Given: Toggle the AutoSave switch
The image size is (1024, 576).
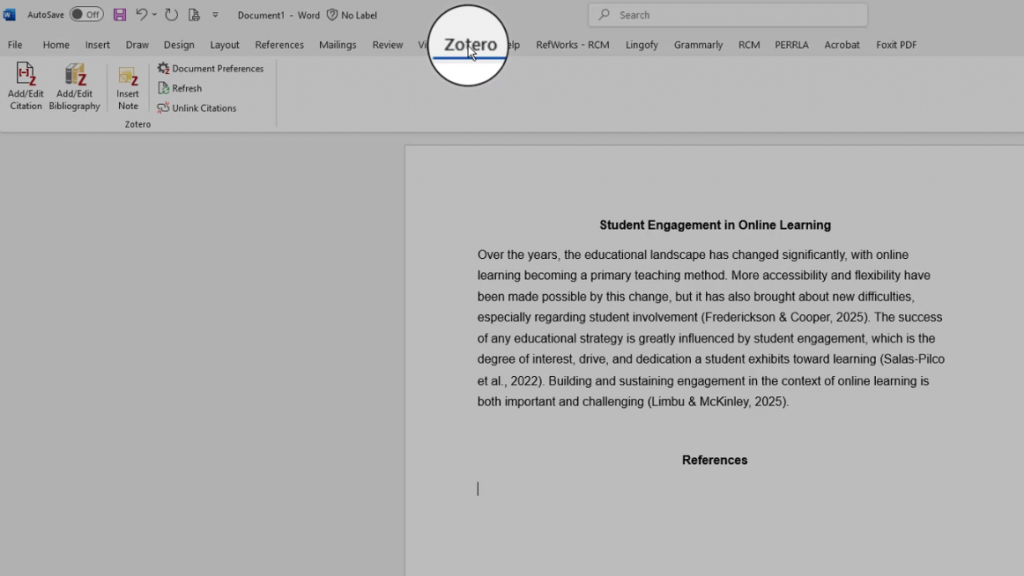Looking at the screenshot, I should (86, 15).
